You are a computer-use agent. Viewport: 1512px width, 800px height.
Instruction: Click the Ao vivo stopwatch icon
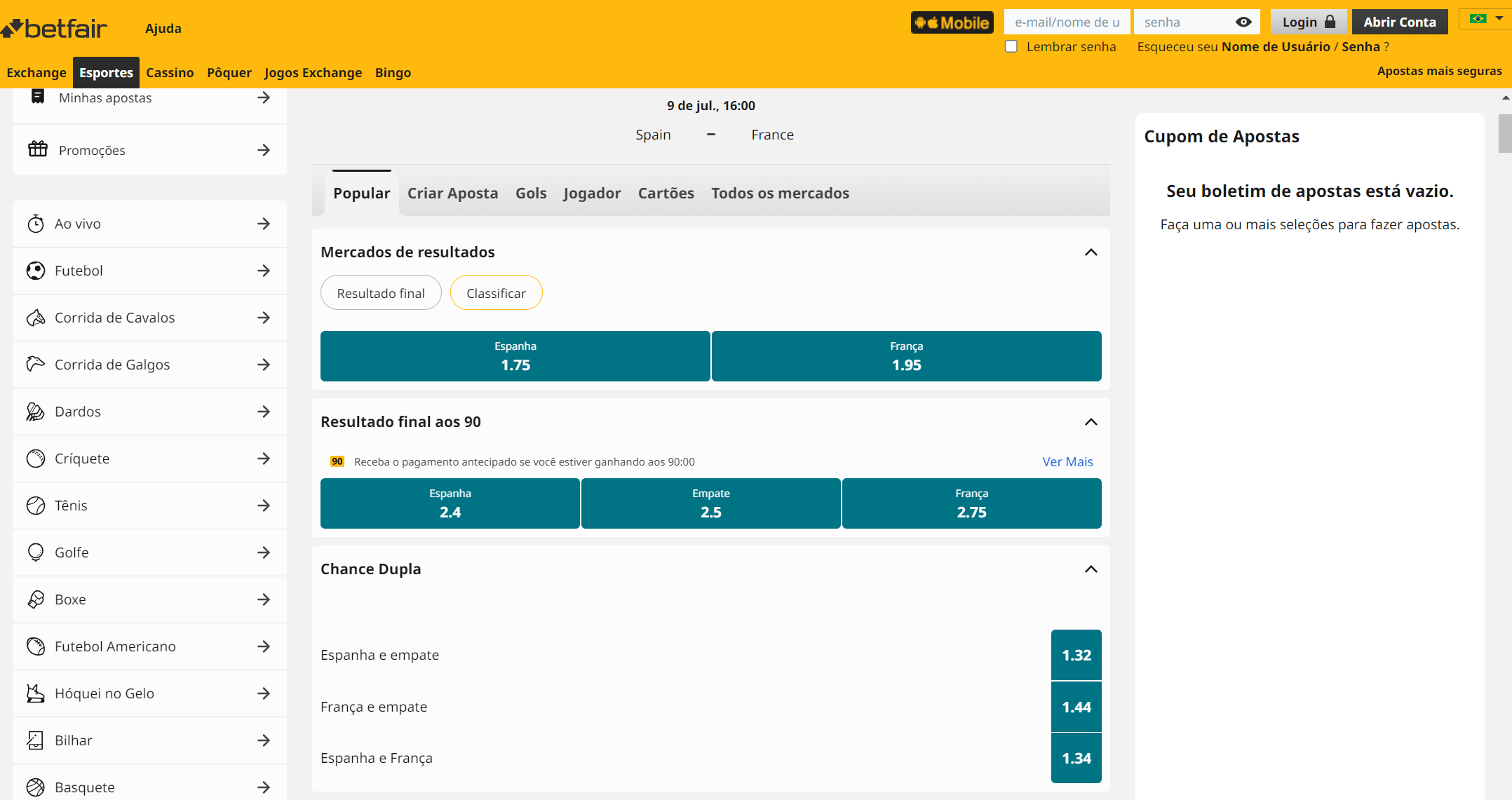pyautogui.click(x=36, y=224)
